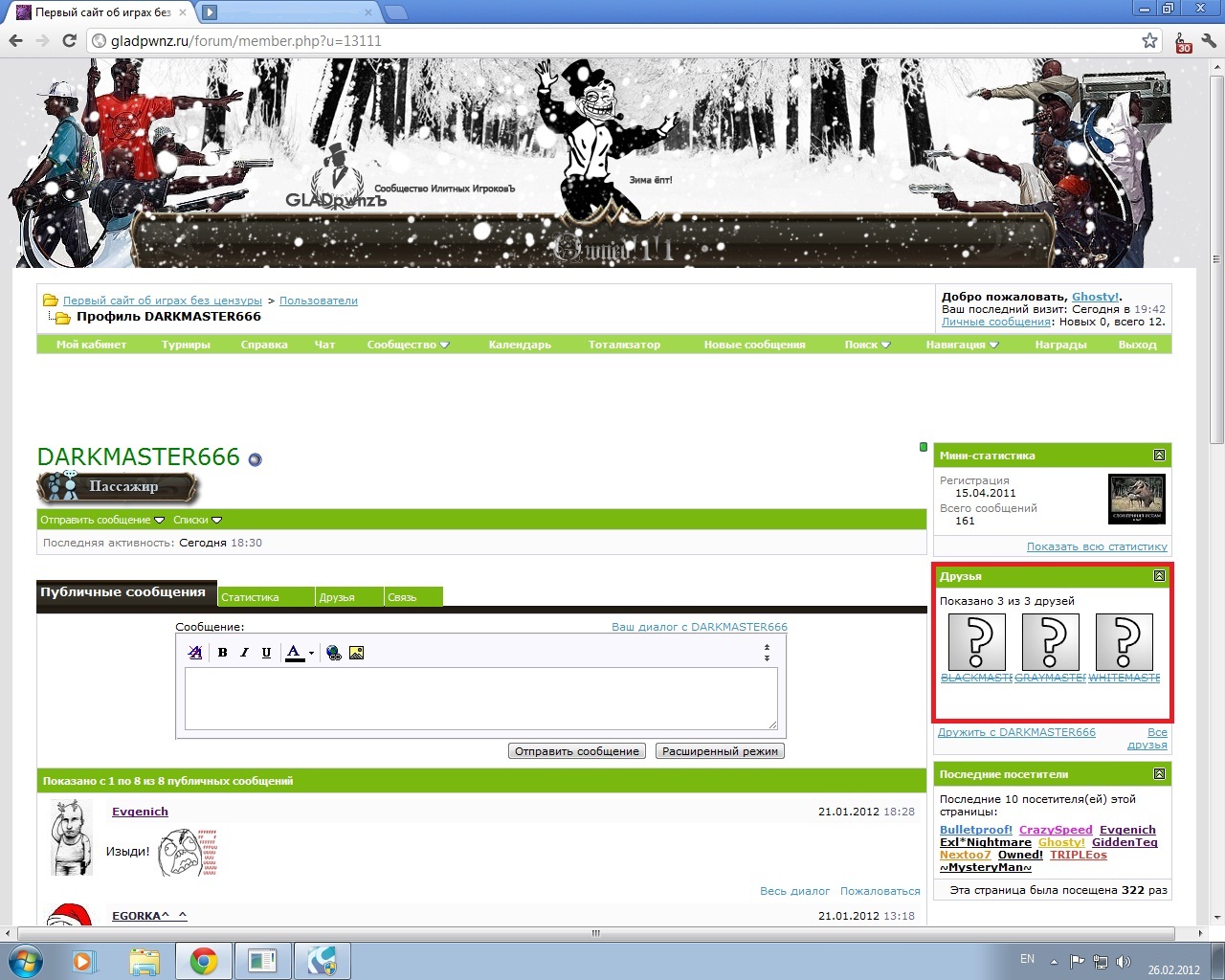
Task: Click the Дружить с DARKMASTER666 link
Action: [1016, 732]
